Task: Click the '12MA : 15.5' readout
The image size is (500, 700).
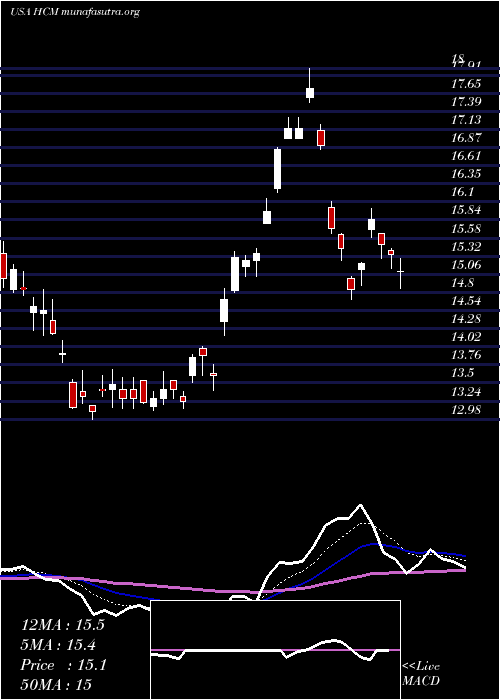Action: (x=62, y=625)
